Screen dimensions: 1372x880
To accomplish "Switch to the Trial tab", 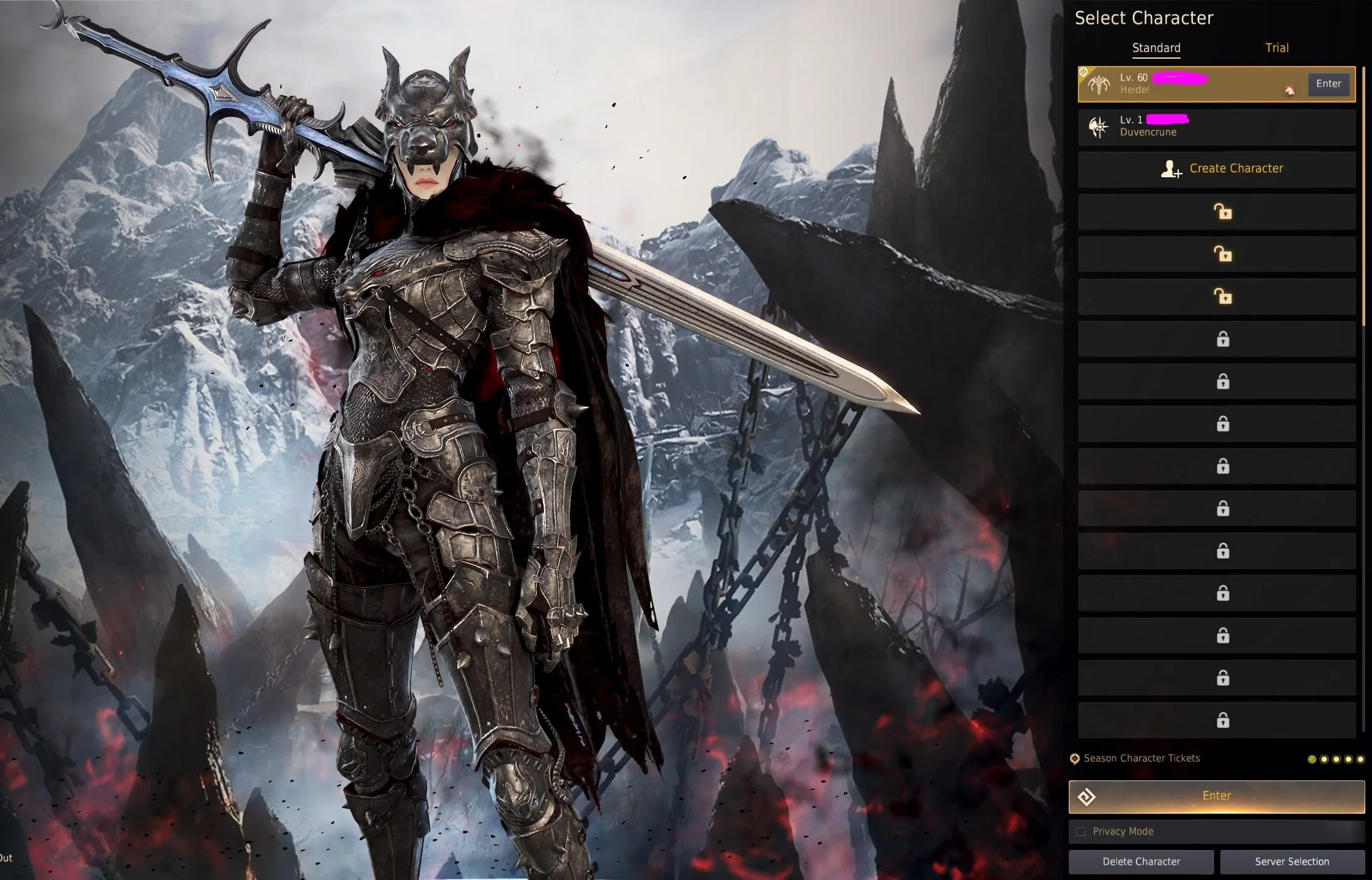I will [x=1277, y=48].
